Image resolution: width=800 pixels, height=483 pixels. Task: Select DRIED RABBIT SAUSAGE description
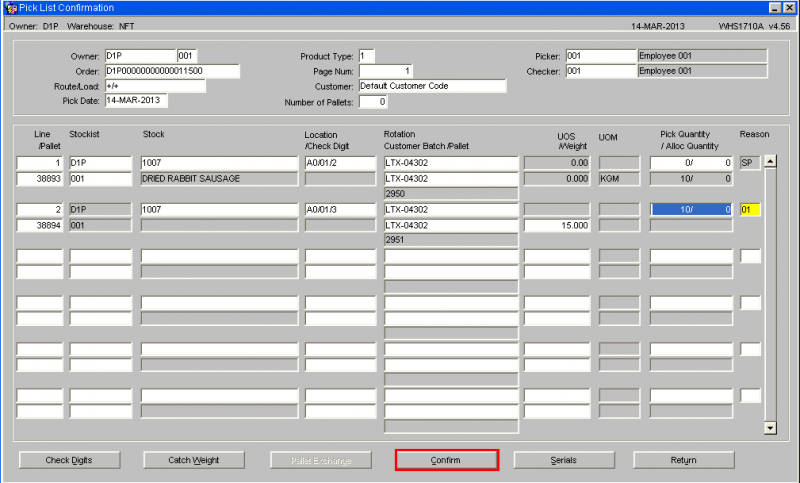tap(219, 179)
